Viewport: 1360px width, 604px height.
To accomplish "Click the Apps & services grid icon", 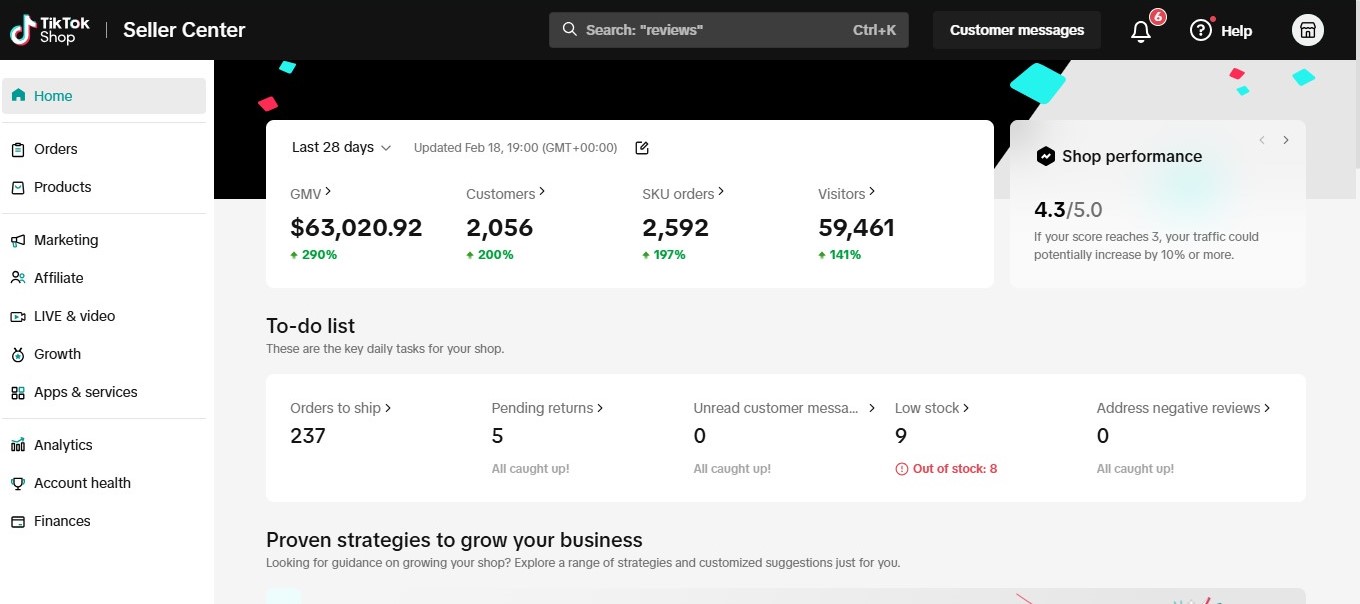I will [18, 392].
